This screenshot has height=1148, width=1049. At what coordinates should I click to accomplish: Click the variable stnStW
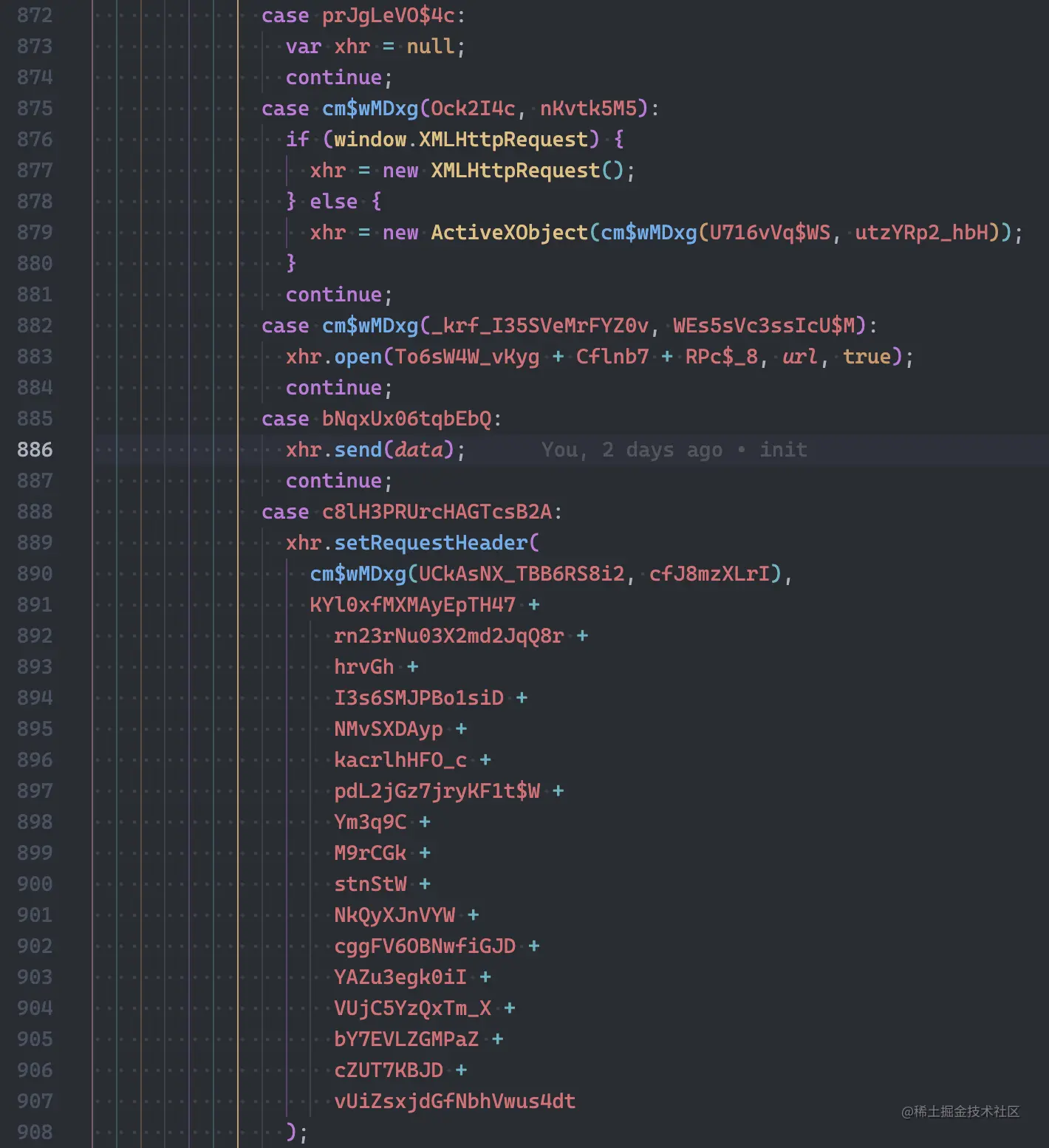click(370, 884)
